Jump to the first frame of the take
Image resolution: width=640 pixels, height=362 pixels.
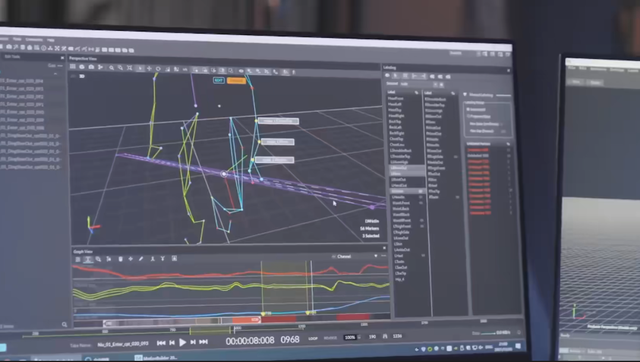pyautogui.click(x=161, y=343)
